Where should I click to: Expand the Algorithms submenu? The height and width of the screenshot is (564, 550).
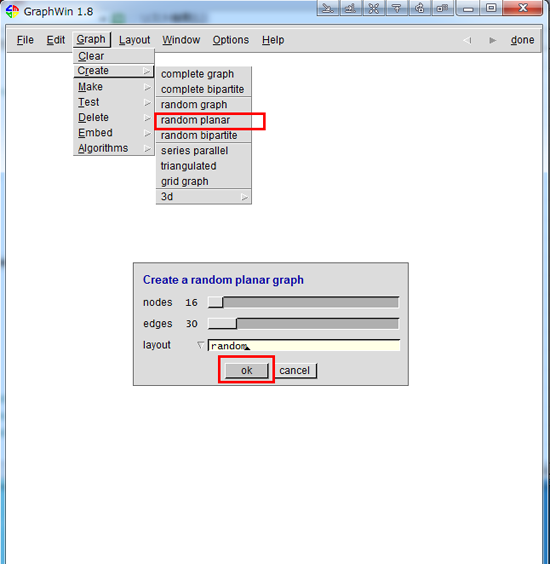tap(114, 148)
